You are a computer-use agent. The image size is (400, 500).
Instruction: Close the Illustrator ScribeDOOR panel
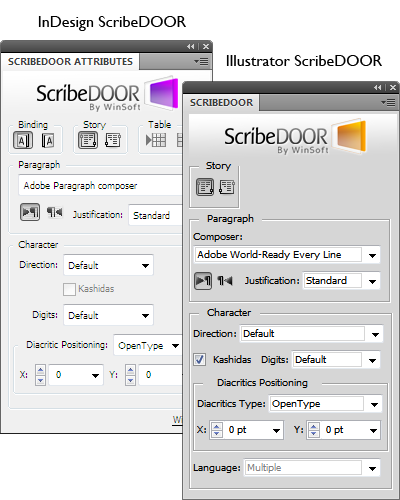pos(393,87)
